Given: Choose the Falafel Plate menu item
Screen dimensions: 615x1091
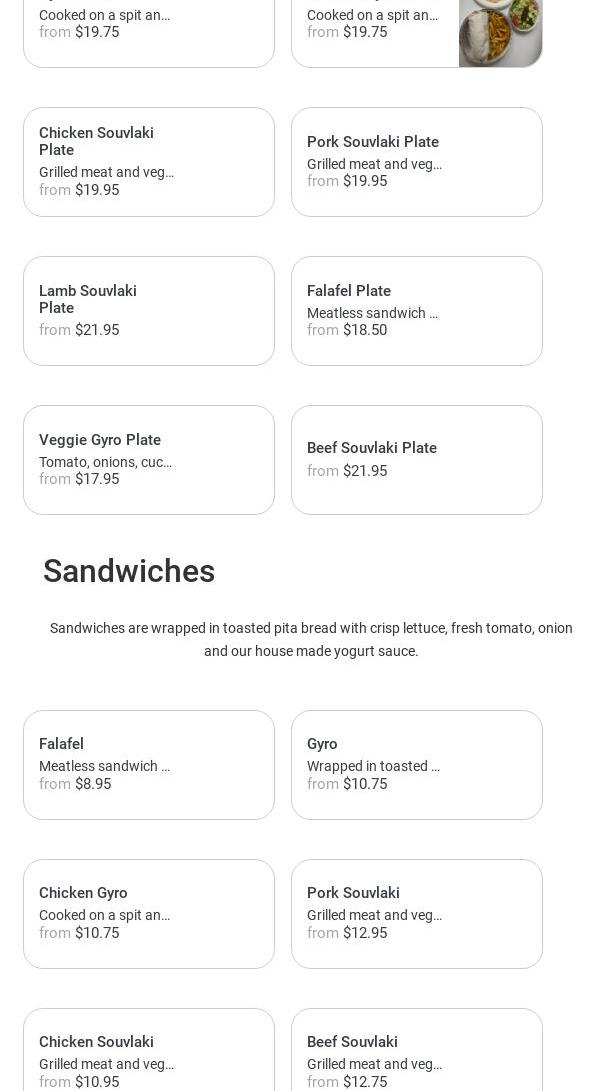Looking at the screenshot, I should pos(416,311).
